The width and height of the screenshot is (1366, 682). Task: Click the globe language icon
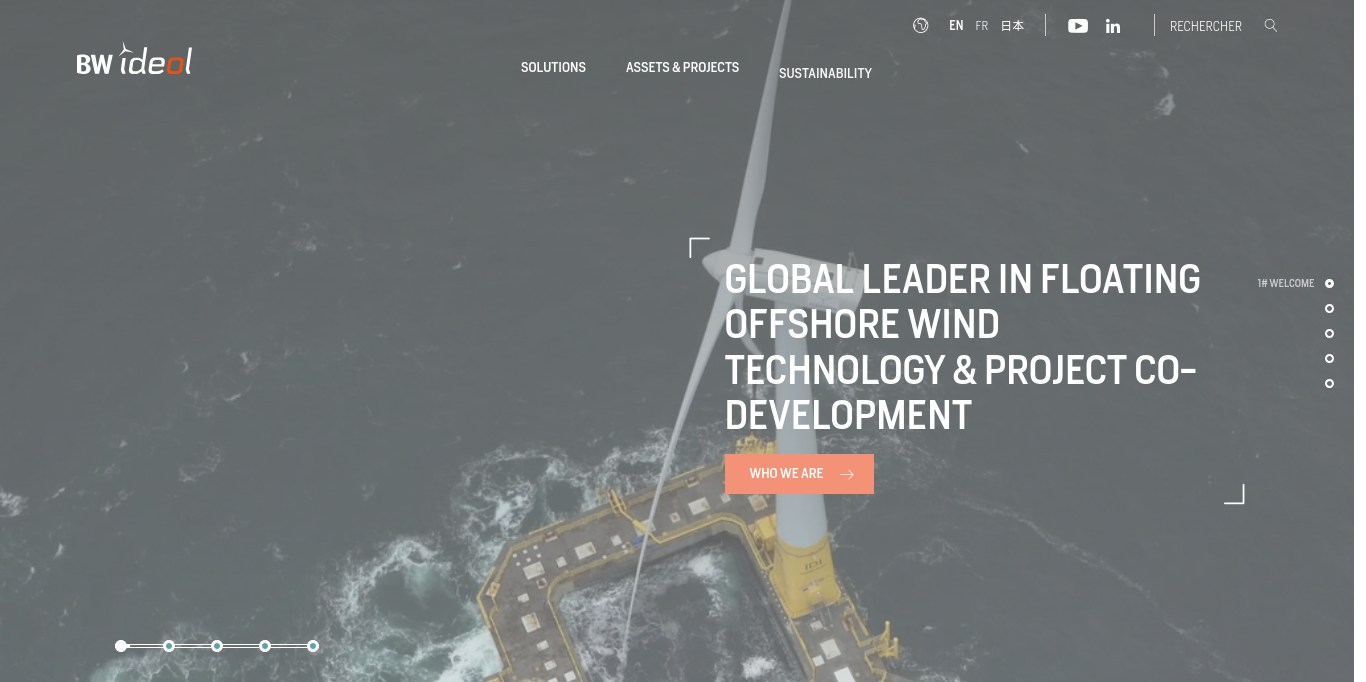(921, 25)
